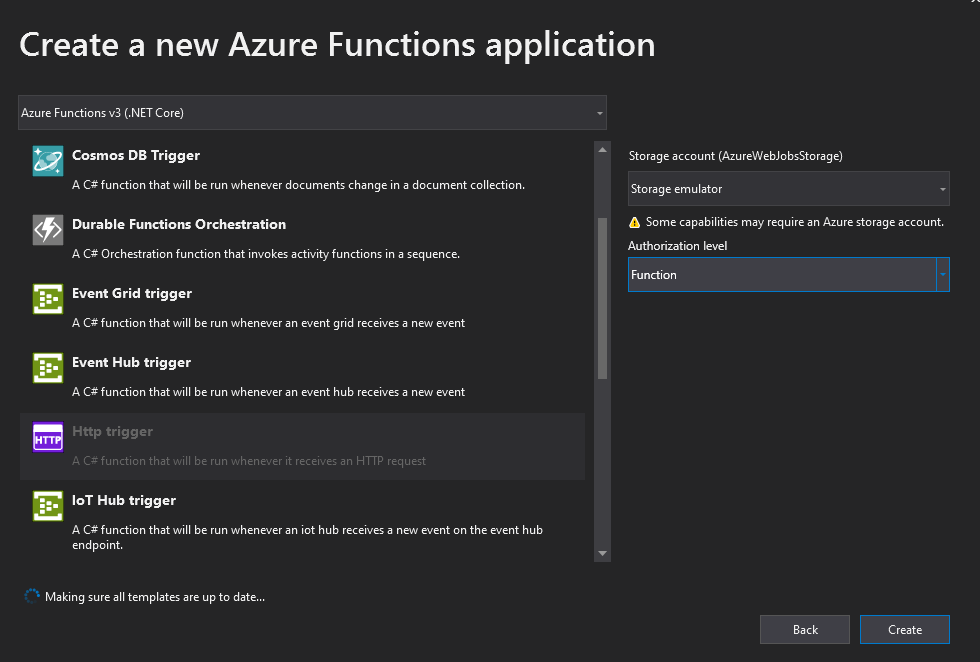Click the Storage account (AzureWebJobsStorage) label
Viewport: 980px width, 662px height.
point(736,156)
